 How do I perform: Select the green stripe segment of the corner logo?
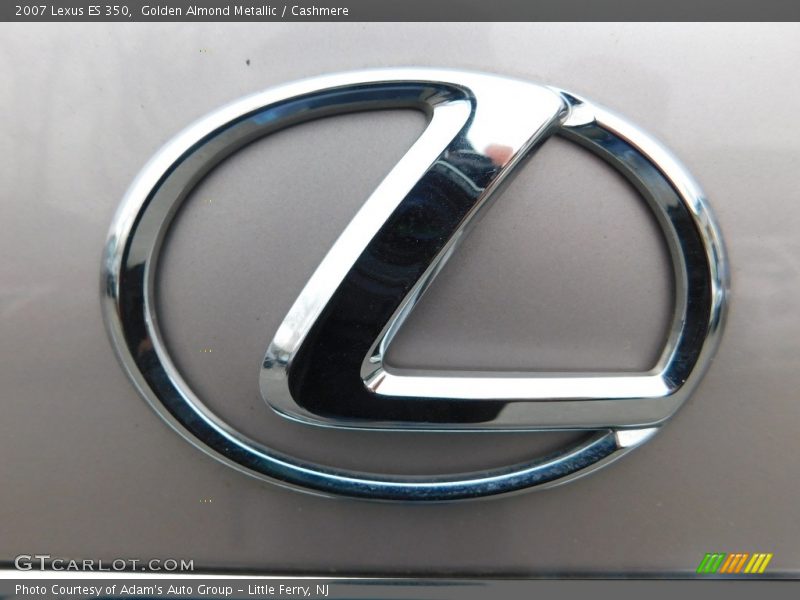[710, 561]
